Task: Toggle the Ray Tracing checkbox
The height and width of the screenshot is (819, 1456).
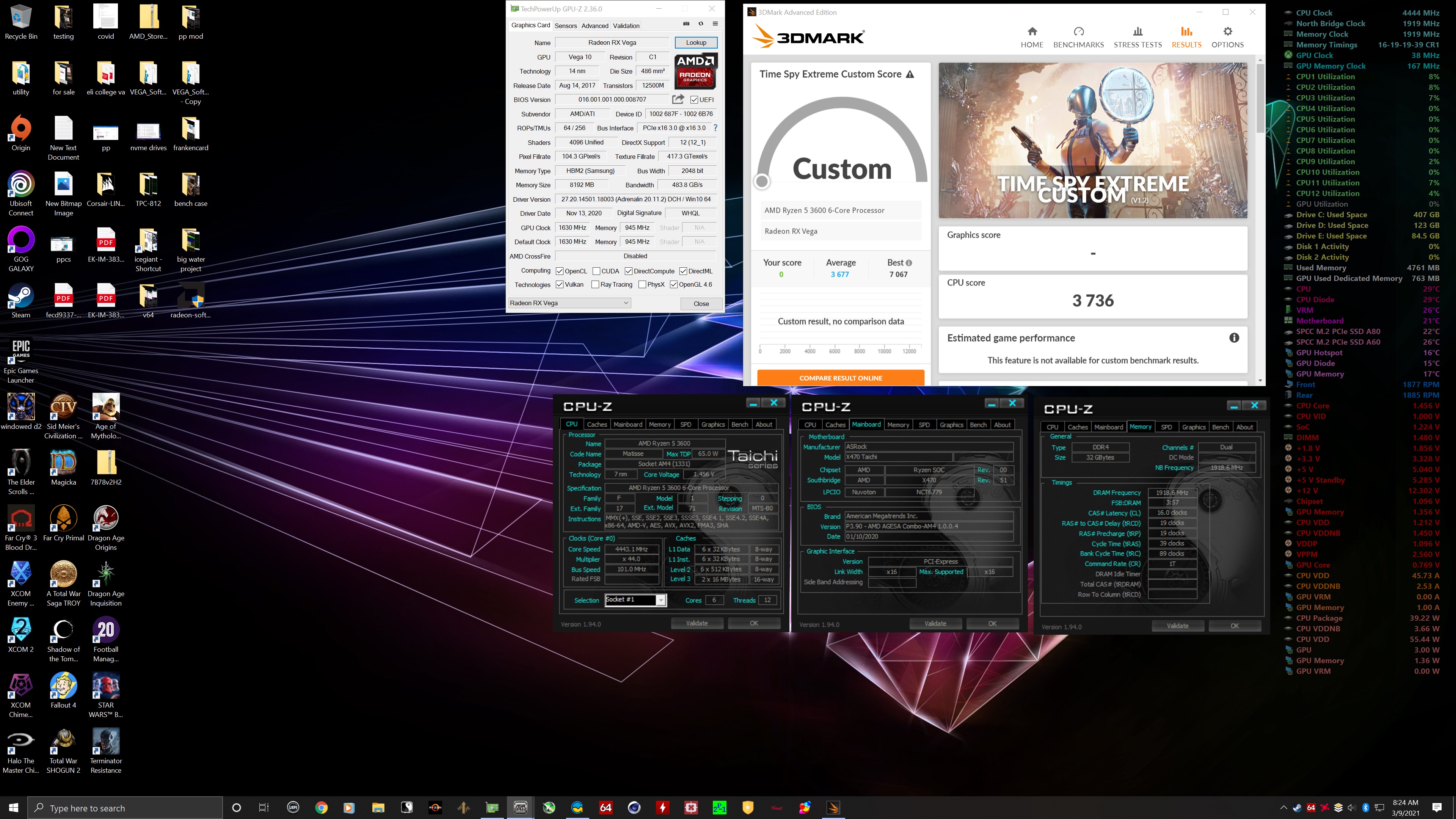Action: click(595, 284)
